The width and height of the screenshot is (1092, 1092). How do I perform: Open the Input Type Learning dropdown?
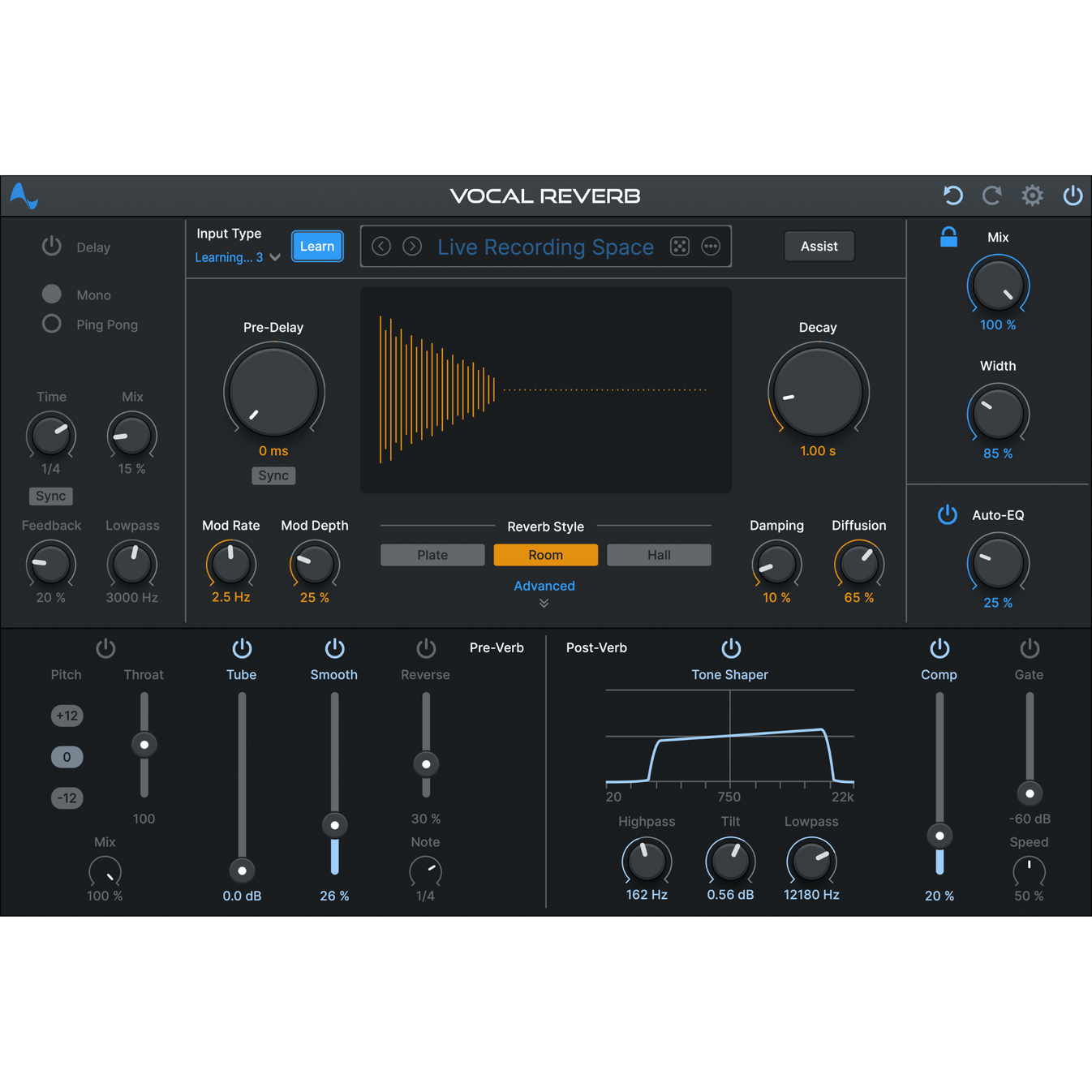coord(237,257)
